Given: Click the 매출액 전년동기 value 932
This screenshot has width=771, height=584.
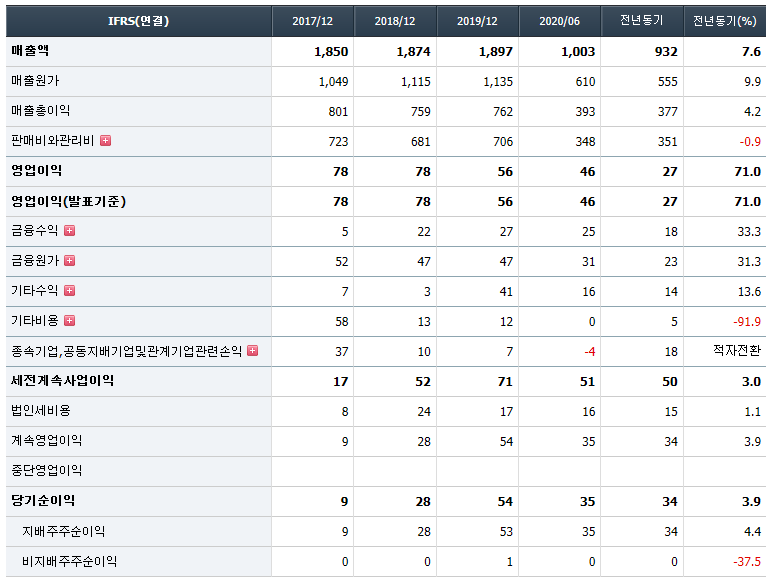Looking at the screenshot, I should [666, 52].
